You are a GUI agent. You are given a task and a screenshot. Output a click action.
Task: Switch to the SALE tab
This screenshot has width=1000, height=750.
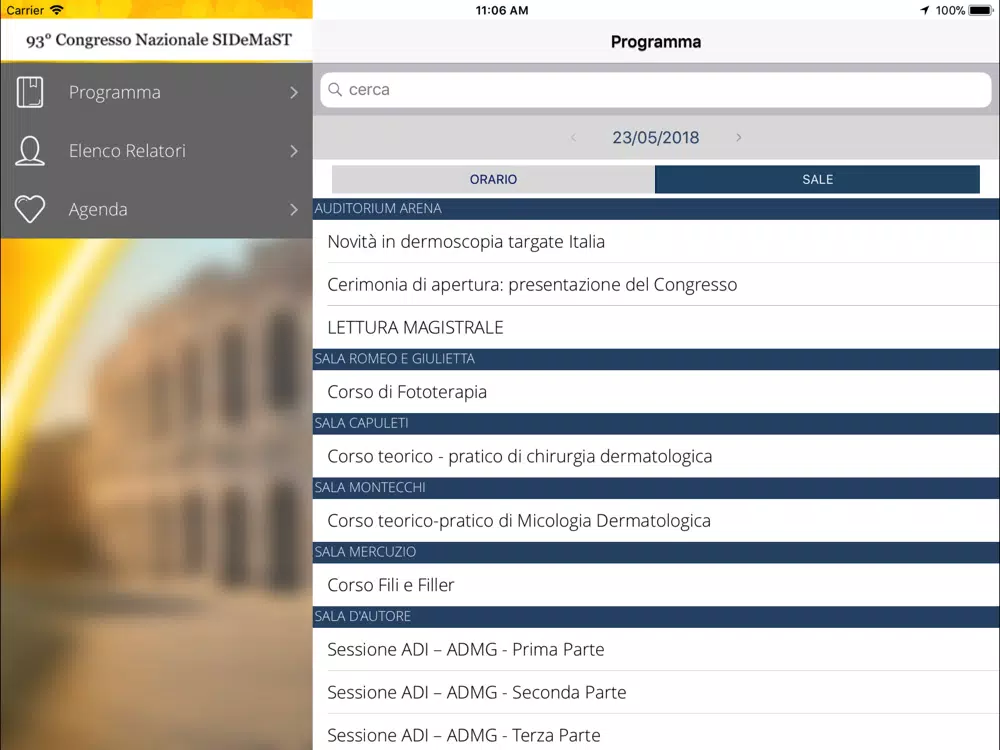click(818, 179)
